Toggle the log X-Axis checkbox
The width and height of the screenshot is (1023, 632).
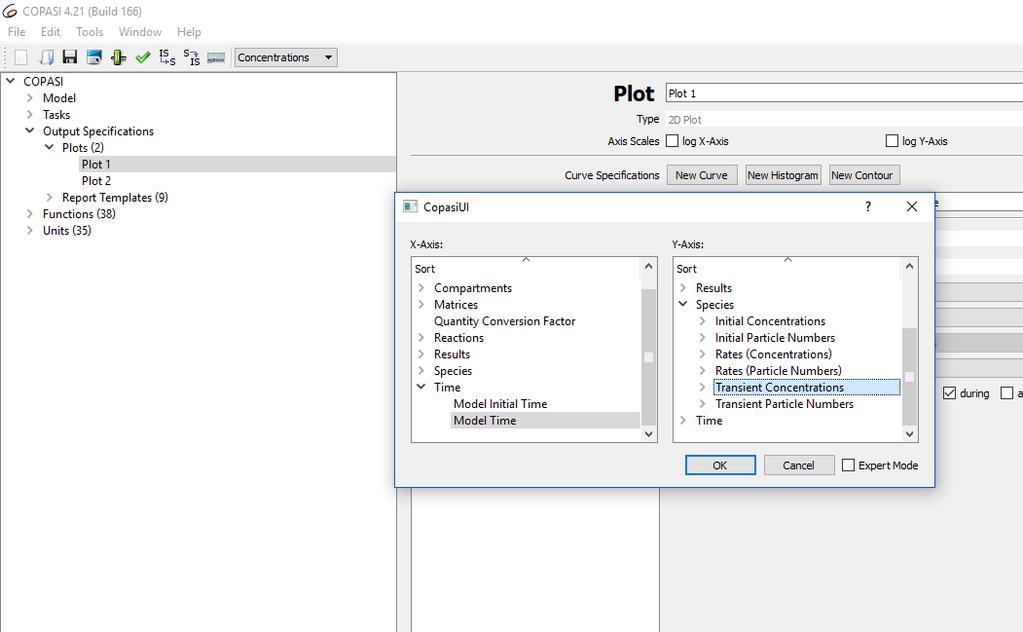pos(672,141)
